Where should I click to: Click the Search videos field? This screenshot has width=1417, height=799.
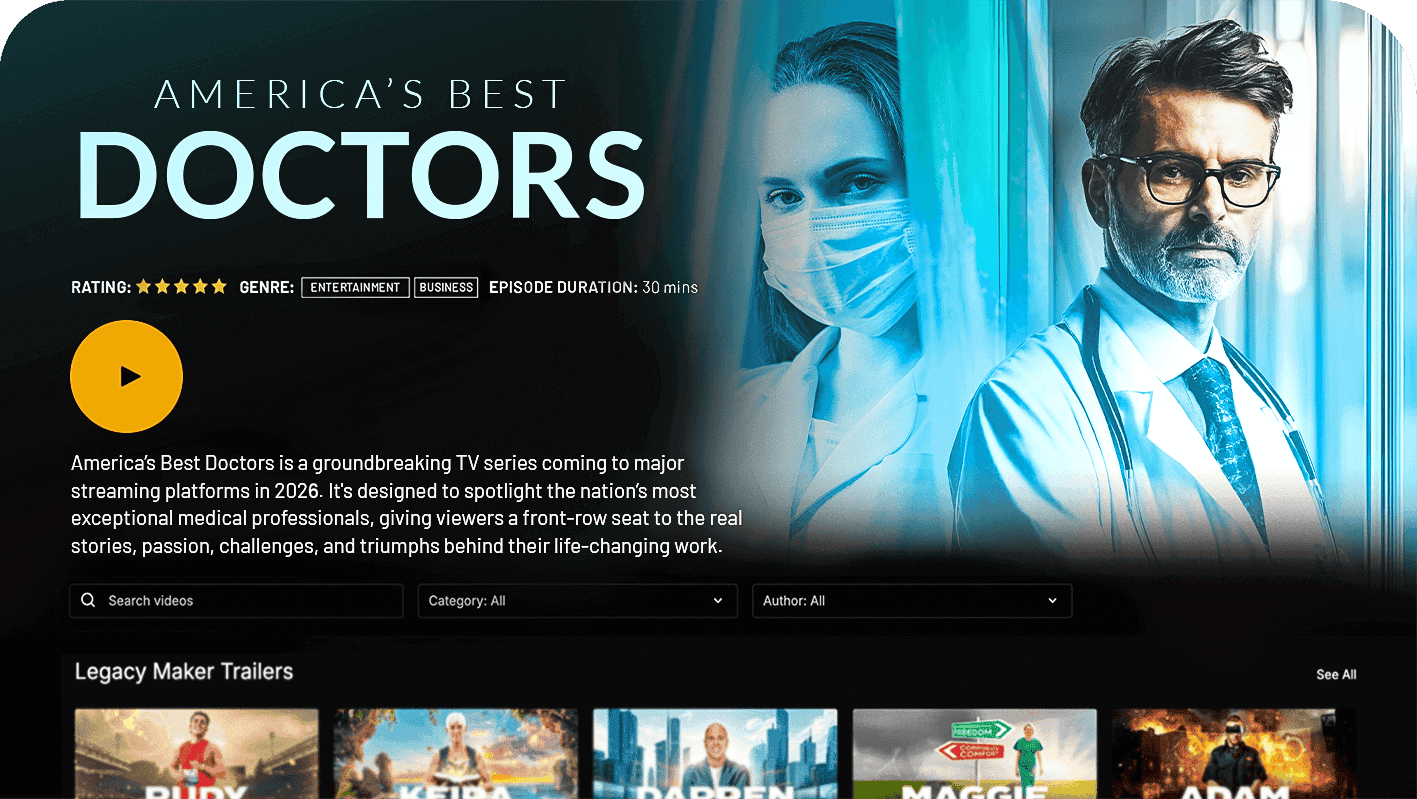[x=236, y=601]
